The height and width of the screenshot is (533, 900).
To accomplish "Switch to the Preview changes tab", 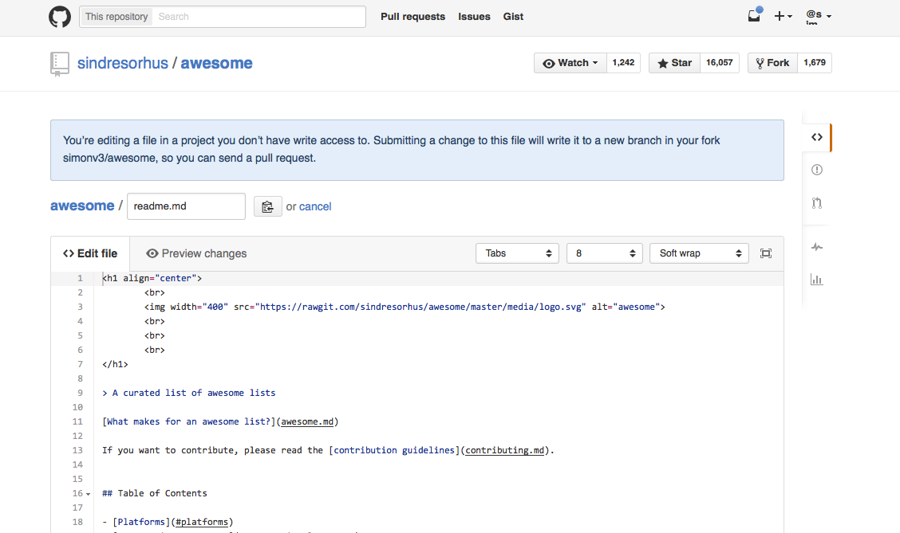I will point(196,254).
